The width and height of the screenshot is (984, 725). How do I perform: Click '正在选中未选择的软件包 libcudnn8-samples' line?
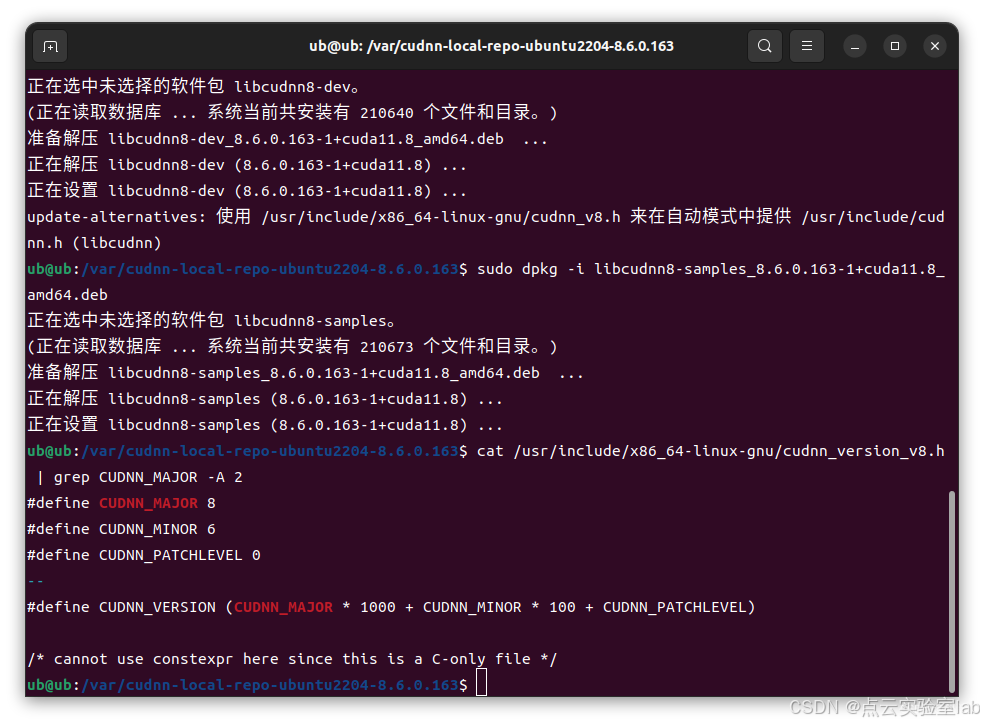click(211, 321)
